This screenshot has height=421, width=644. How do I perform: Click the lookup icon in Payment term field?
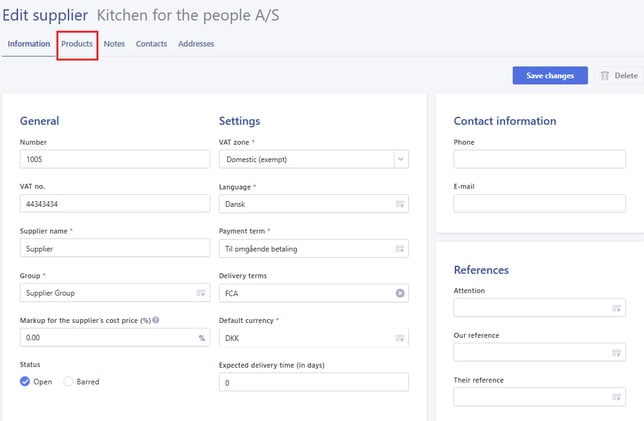pos(400,249)
